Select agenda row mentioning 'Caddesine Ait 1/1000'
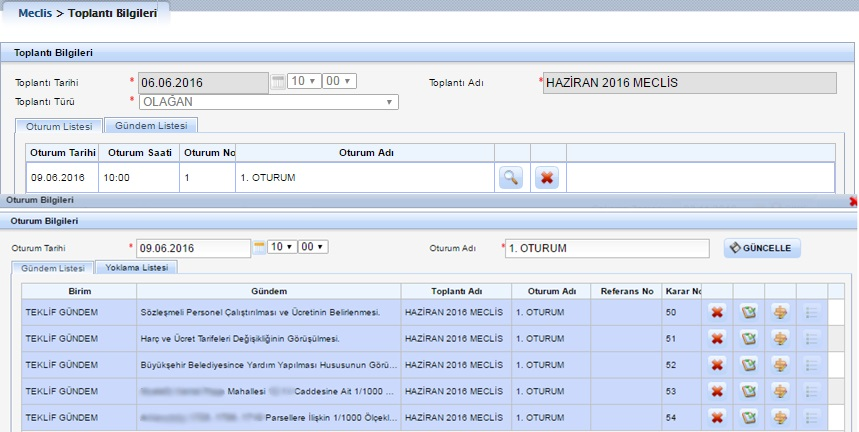 [425, 391]
